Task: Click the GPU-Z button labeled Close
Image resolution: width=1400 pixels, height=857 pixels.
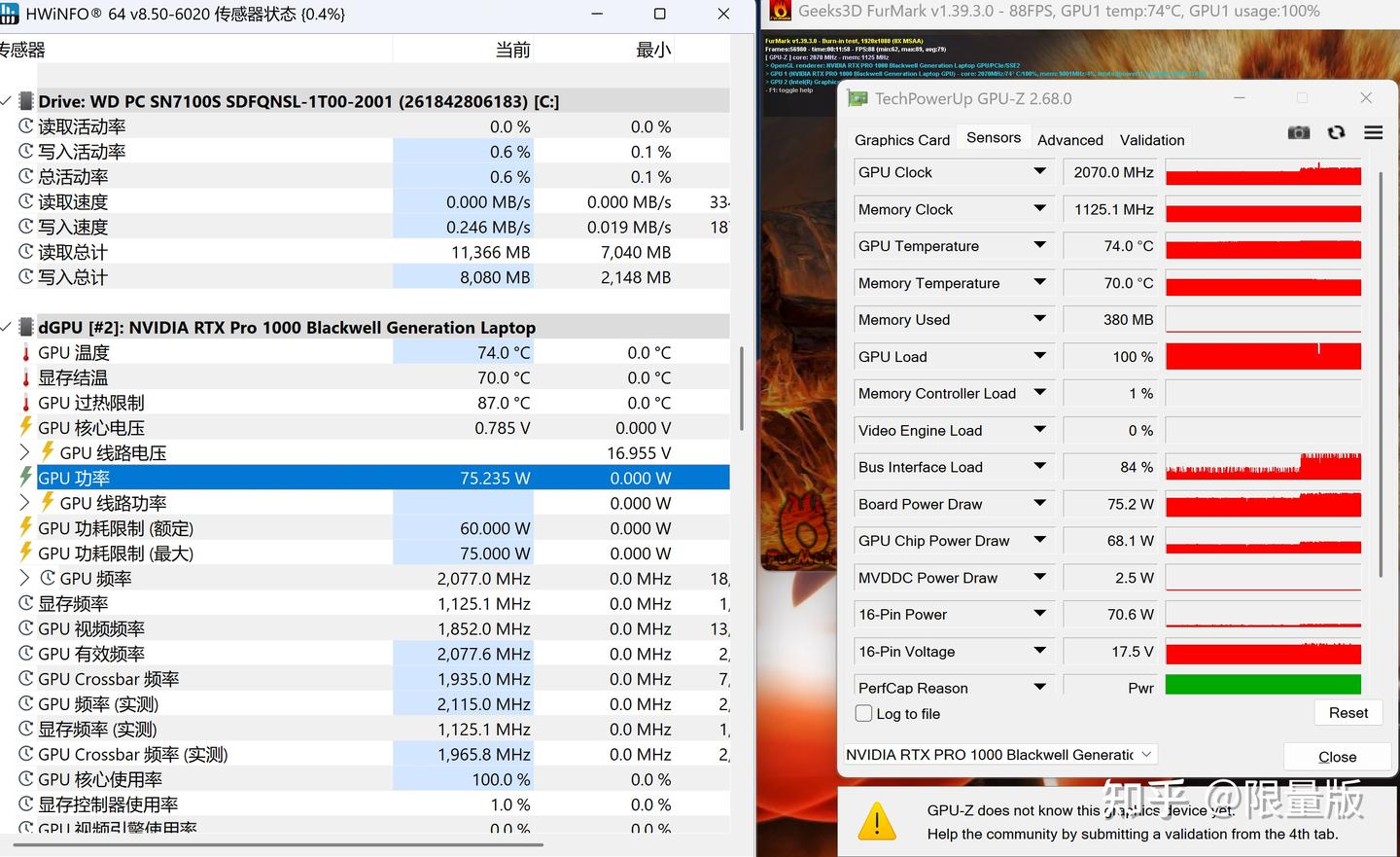Action: [x=1338, y=757]
